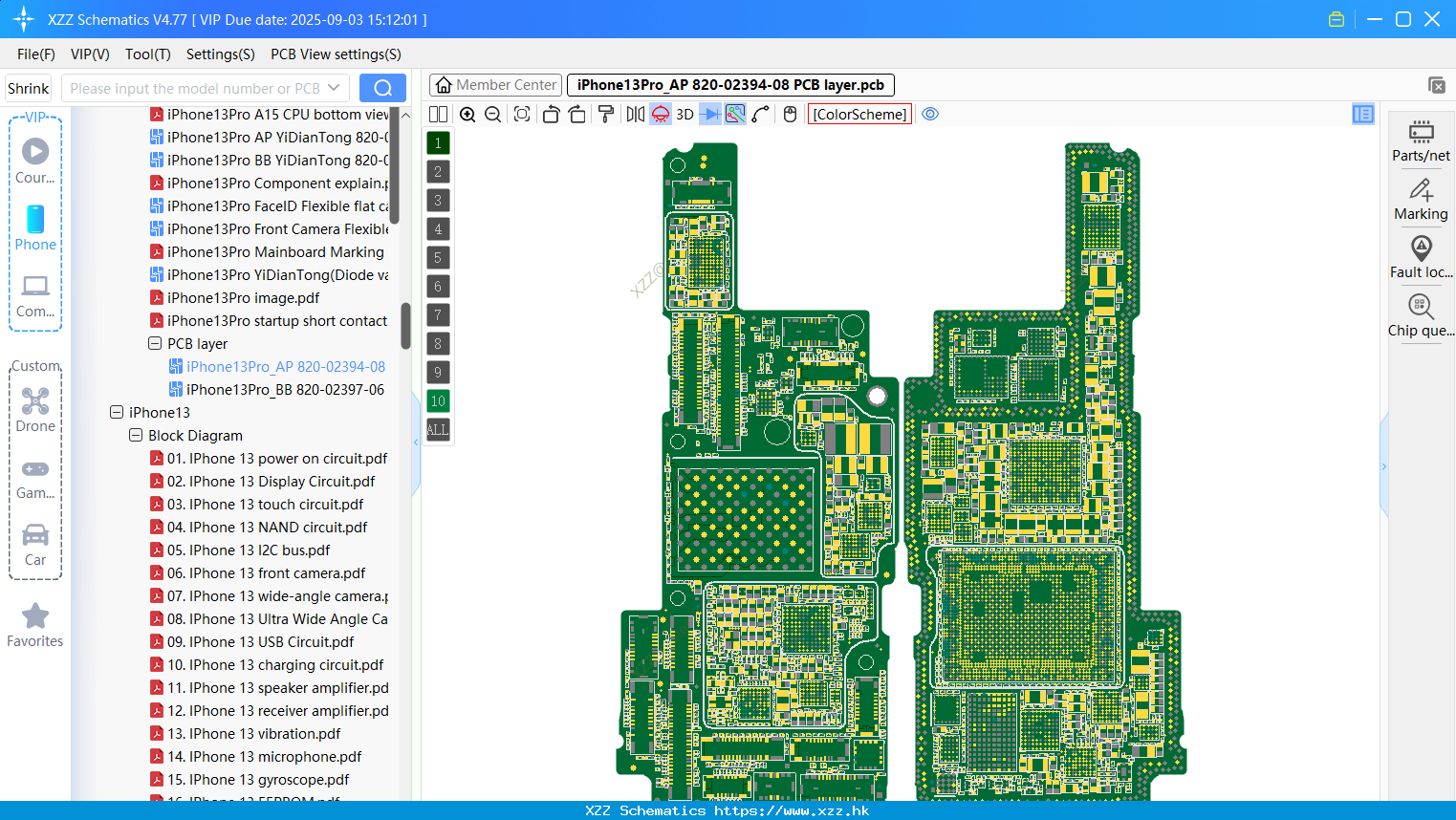Click the detach window icon below the title bar
Screen dimensions: 1456x820
pos(1437,85)
